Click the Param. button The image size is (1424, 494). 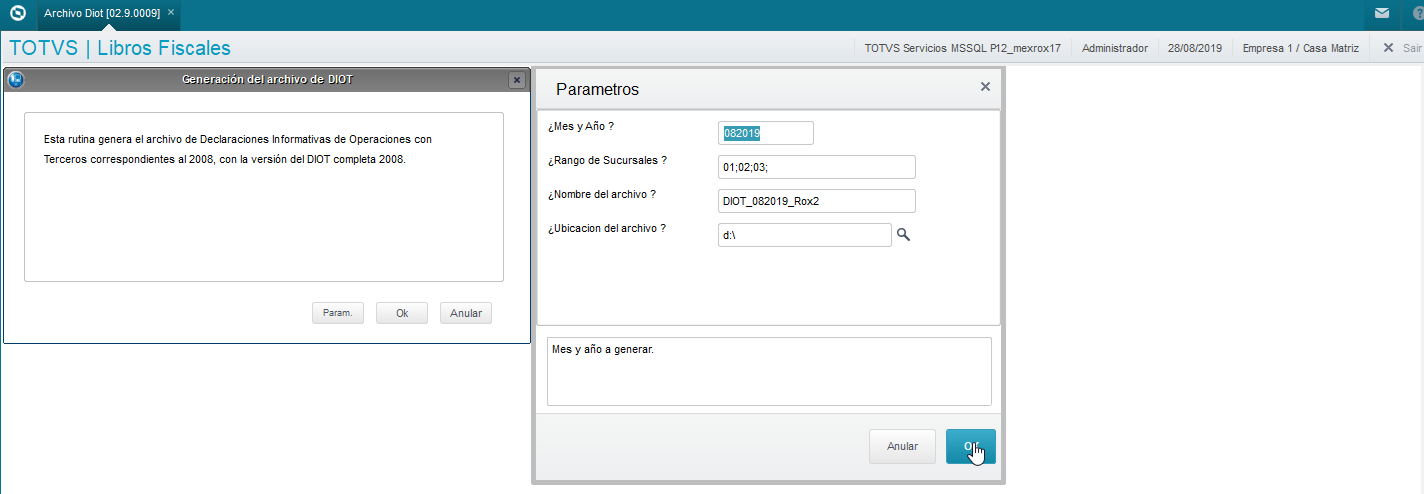pos(338,313)
